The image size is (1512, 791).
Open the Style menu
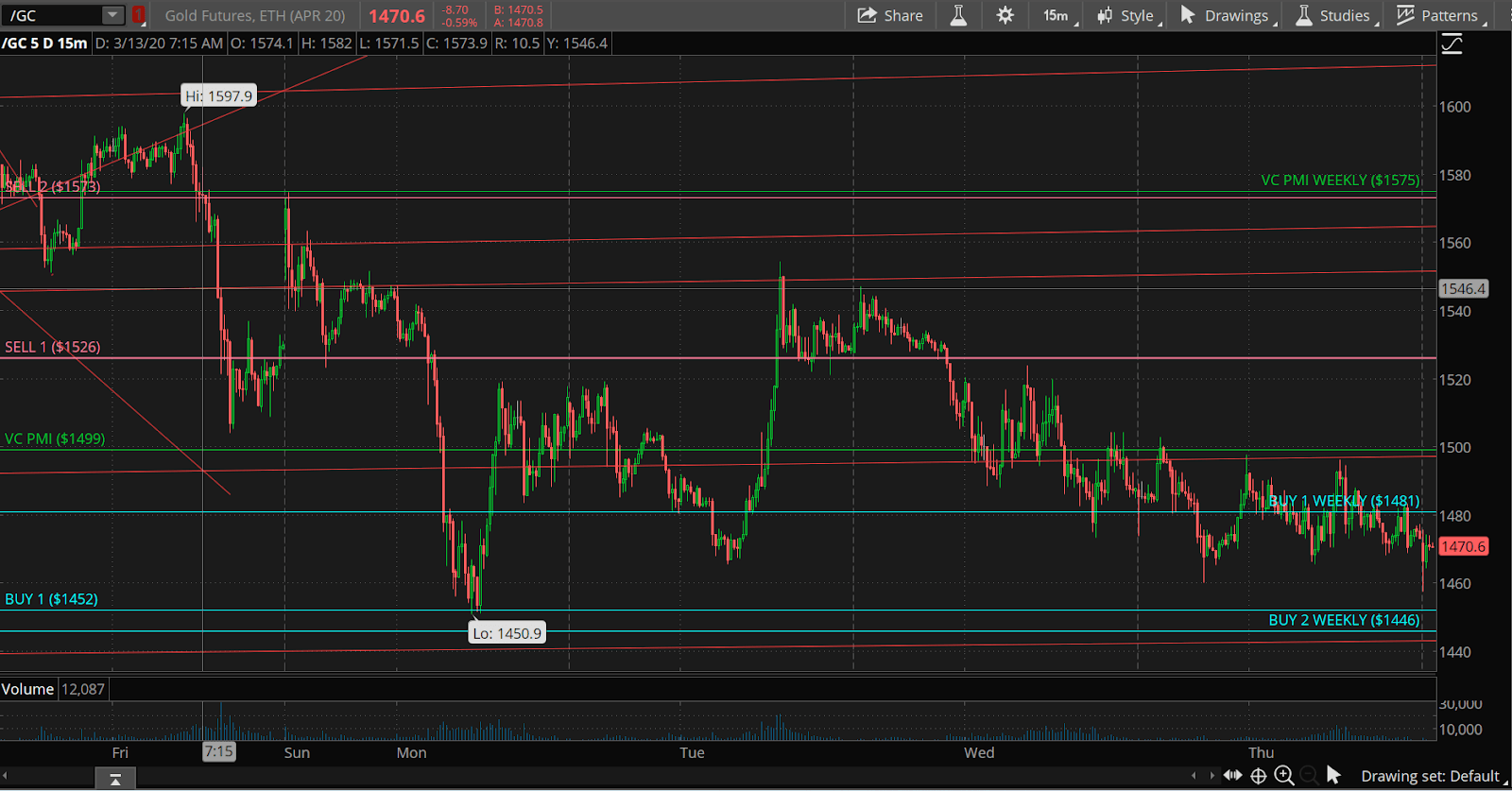coord(1126,15)
